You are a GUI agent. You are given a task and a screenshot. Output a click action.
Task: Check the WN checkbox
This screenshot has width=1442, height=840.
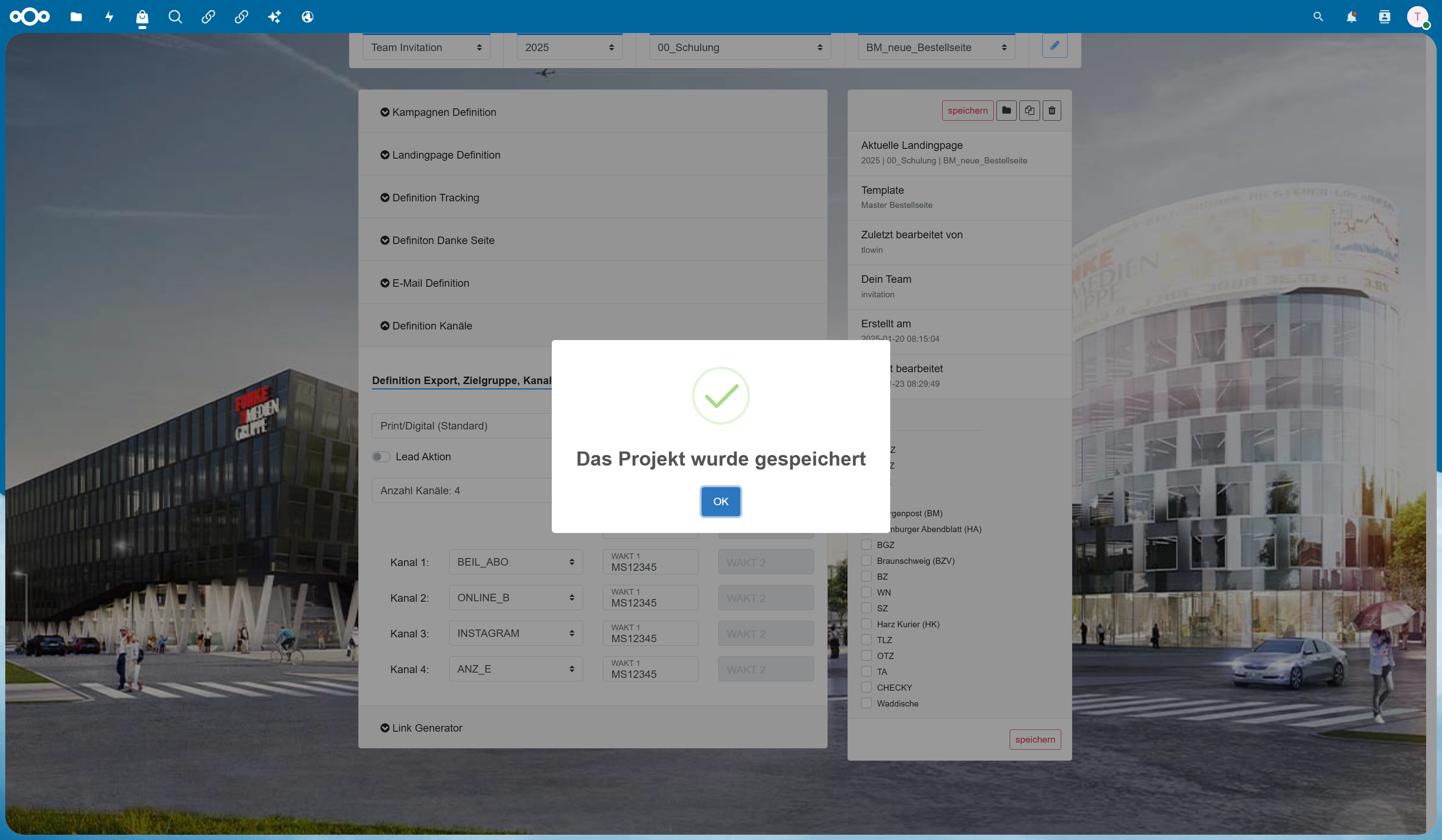point(866,592)
